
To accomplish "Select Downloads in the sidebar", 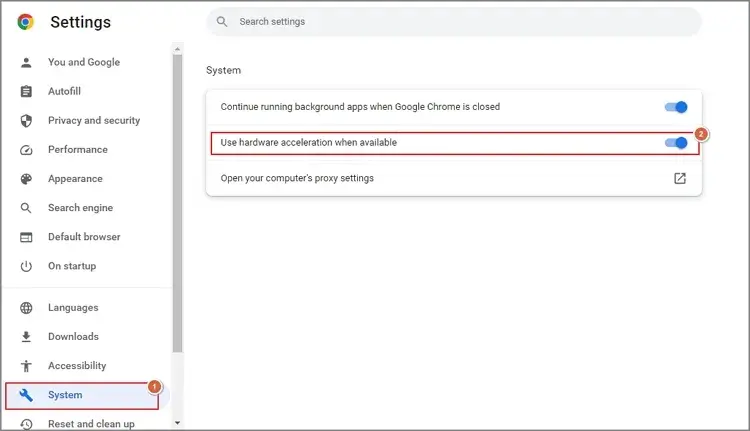I will click(73, 337).
